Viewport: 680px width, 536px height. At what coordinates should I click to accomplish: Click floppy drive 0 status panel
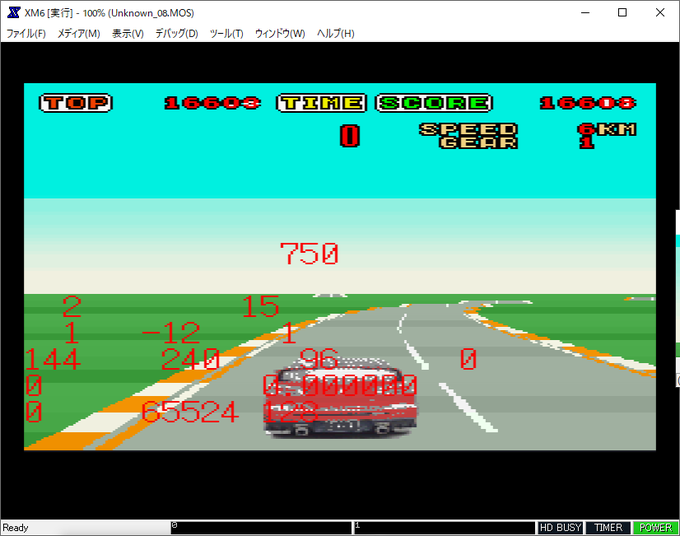click(261, 528)
